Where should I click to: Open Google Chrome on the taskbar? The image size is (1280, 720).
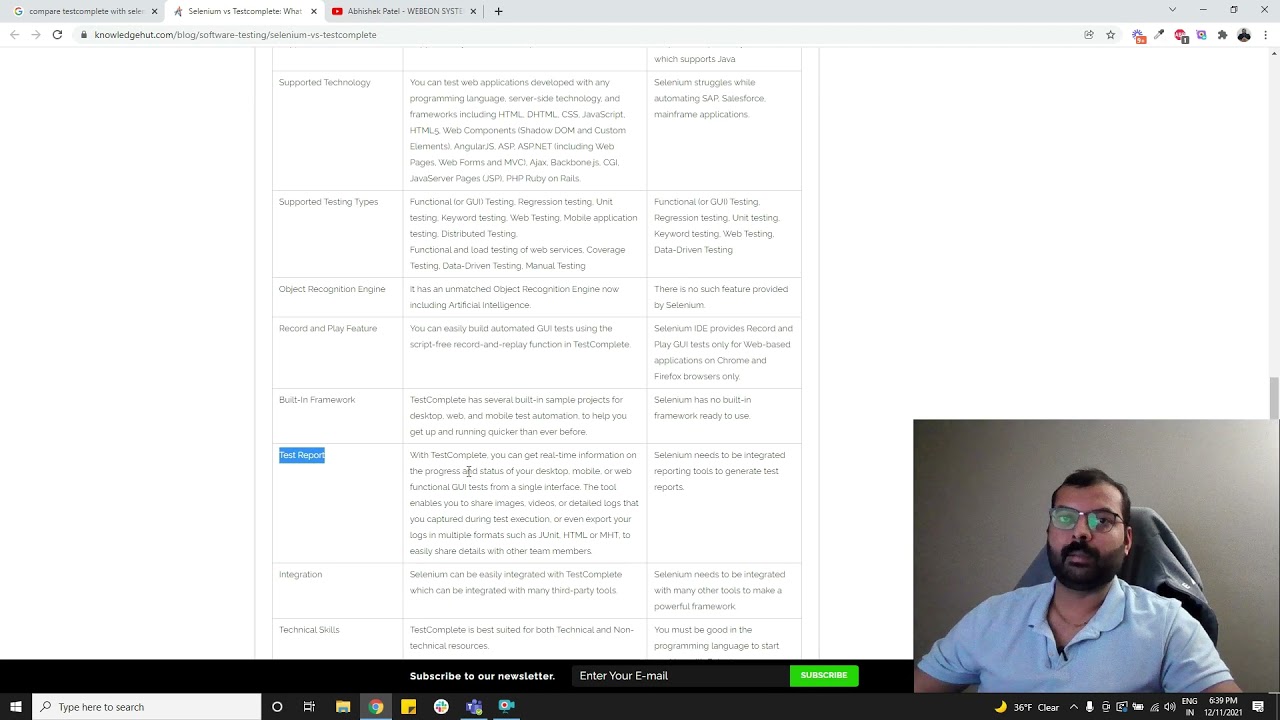[x=375, y=707]
